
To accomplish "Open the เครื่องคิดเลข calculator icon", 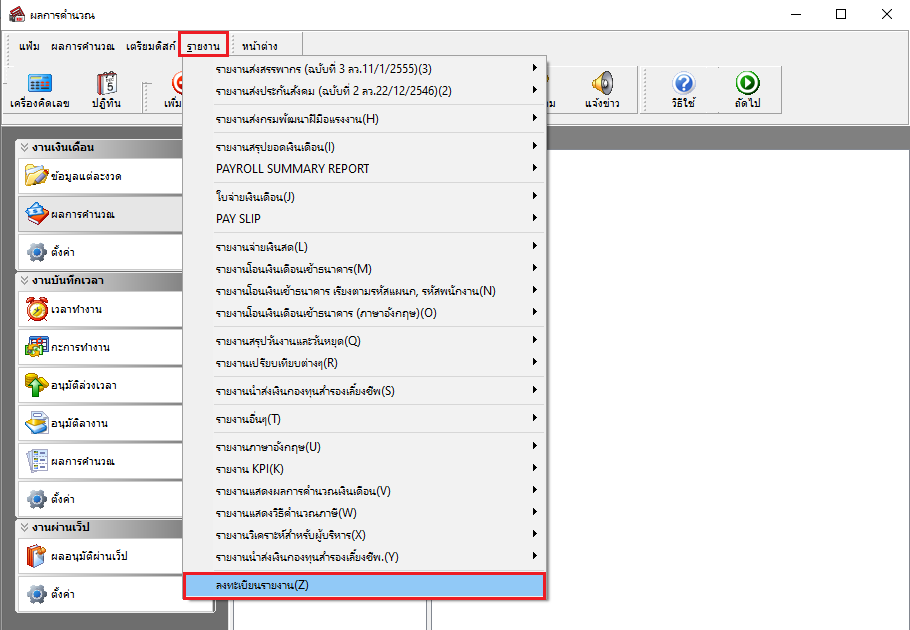I will pyautogui.click(x=39, y=84).
